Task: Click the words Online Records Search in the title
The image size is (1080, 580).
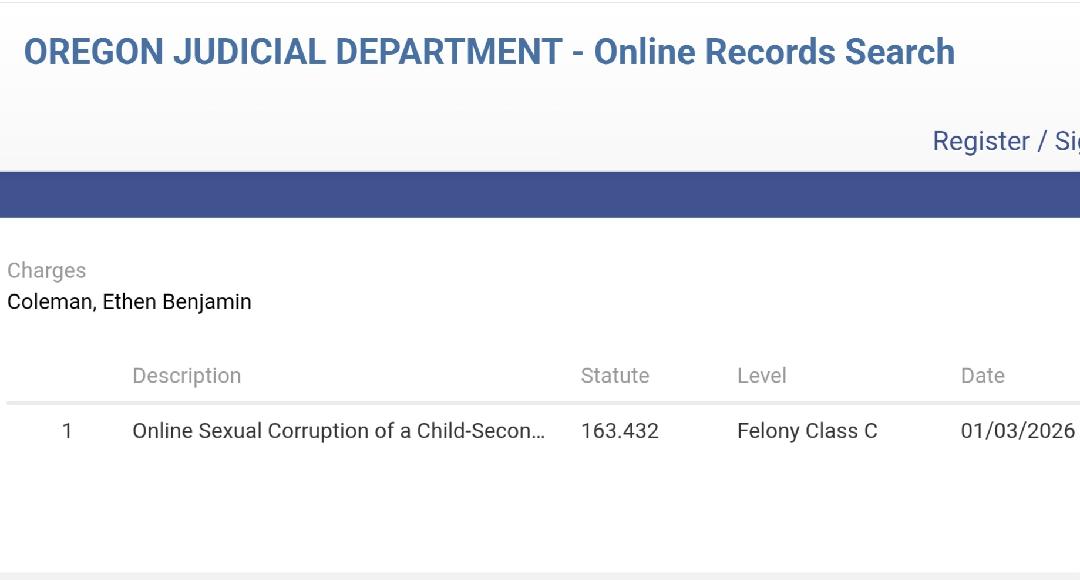Action: (775, 52)
